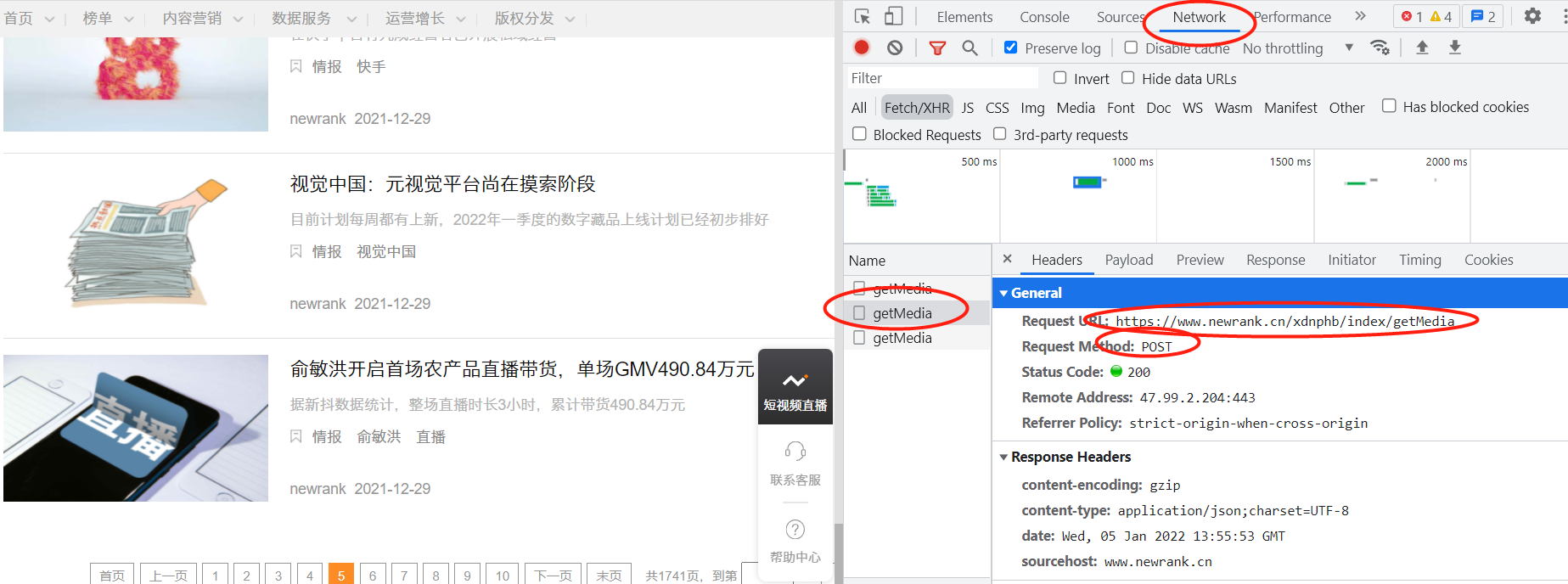
Task: Switch to the Elements tab
Action: [x=964, y=17]
